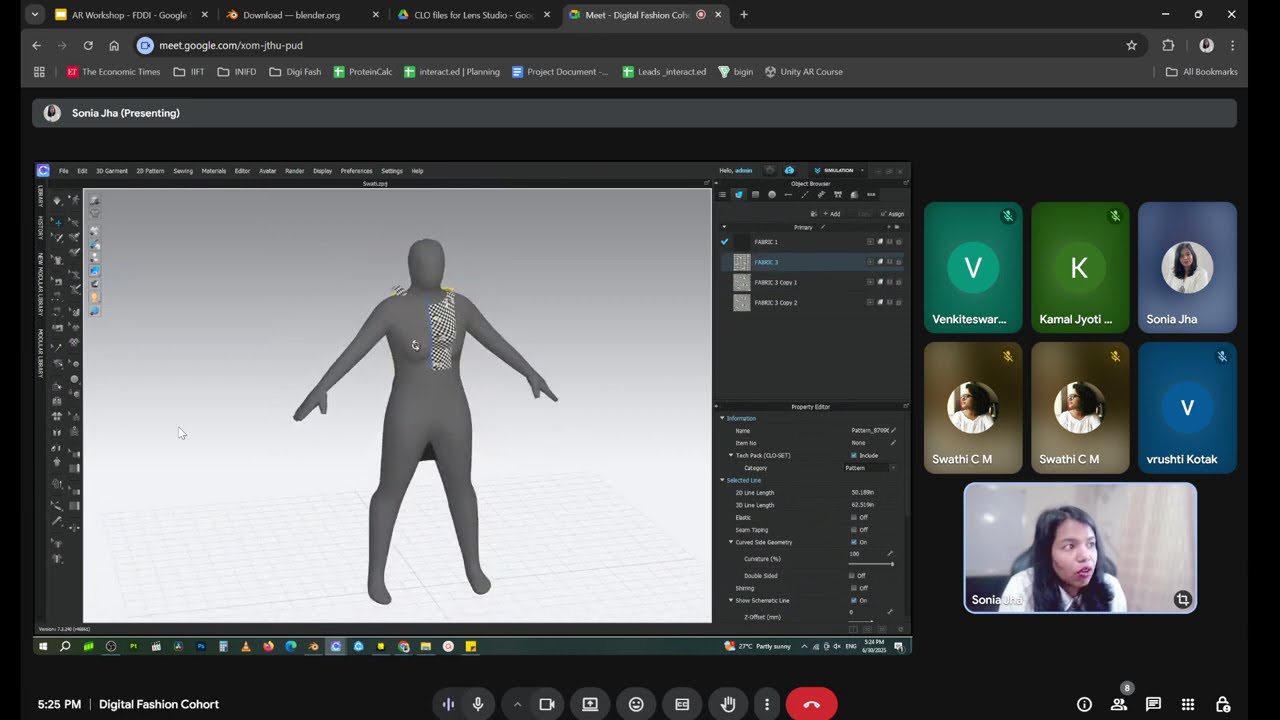Toggle the Elastic checkbox
This screenshot has width=1280, height=720.
tap(853, 517)
